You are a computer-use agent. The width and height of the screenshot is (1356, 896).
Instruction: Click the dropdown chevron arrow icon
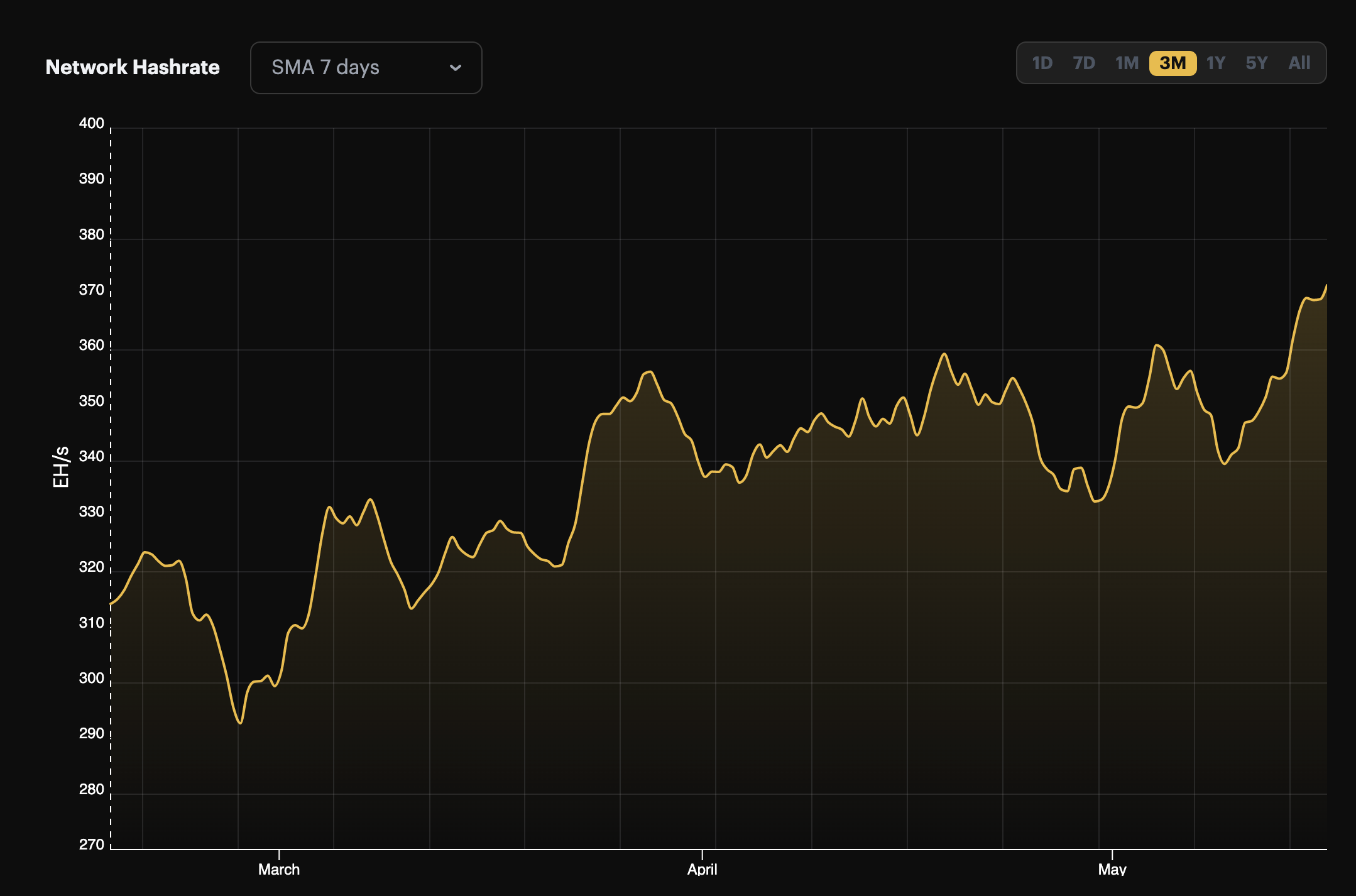(x=456, y=68)
